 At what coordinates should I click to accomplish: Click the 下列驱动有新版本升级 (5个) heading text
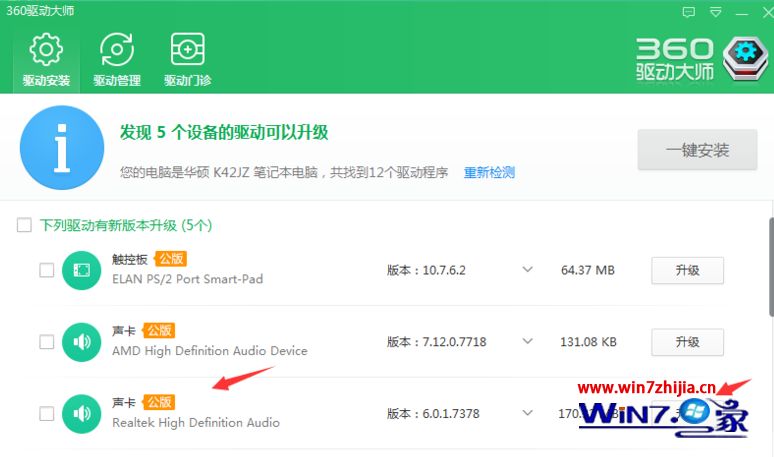coord(126,226)
